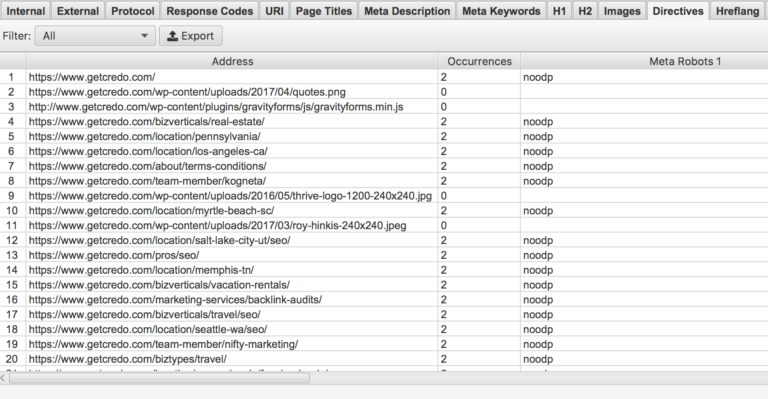Select the bizverticals/travel/seo/ URL
The height and width of the screenshot is (399, 768).
click(144, 314)
